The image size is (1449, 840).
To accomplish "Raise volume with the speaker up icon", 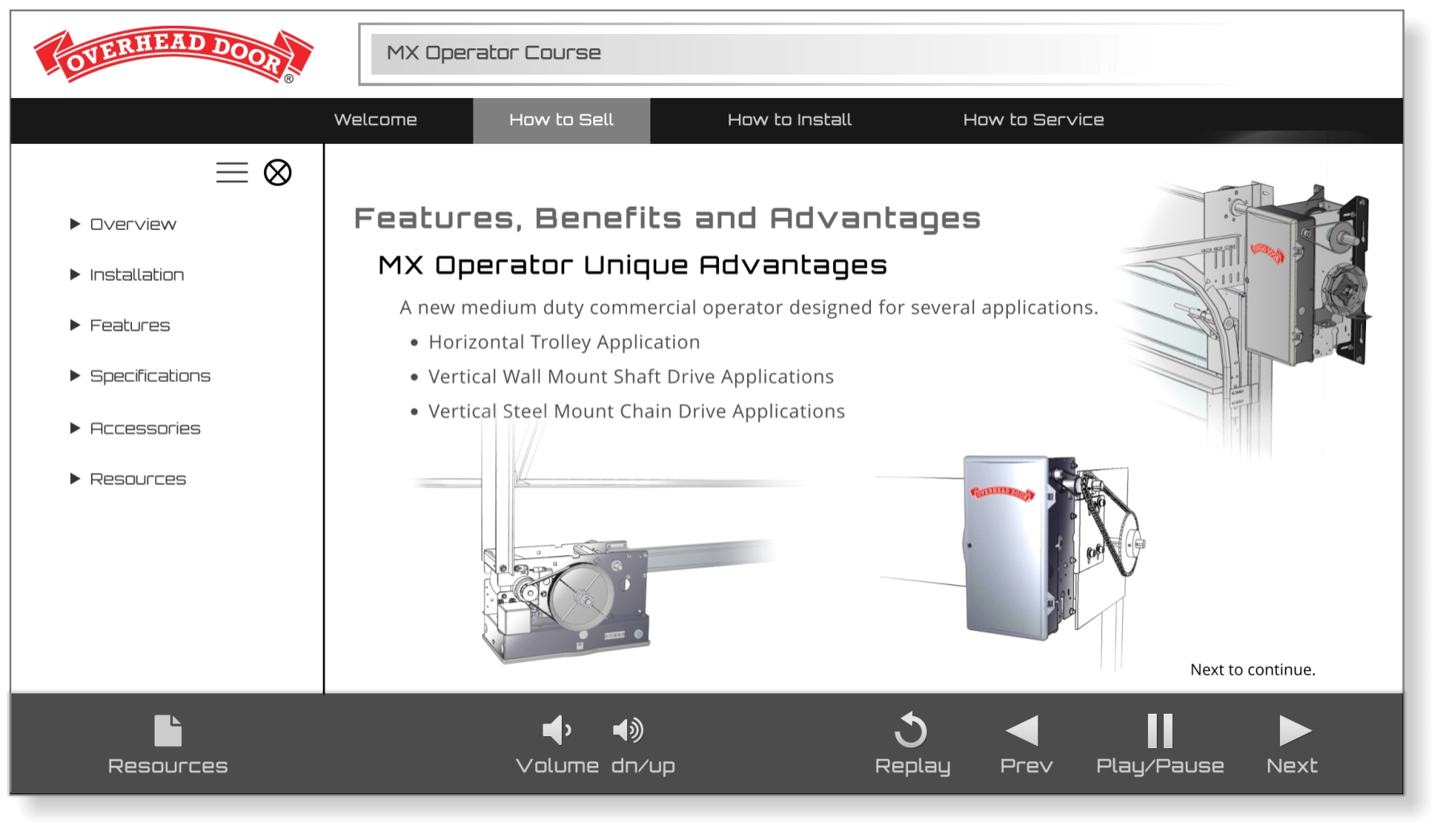I will pos(628,731).
